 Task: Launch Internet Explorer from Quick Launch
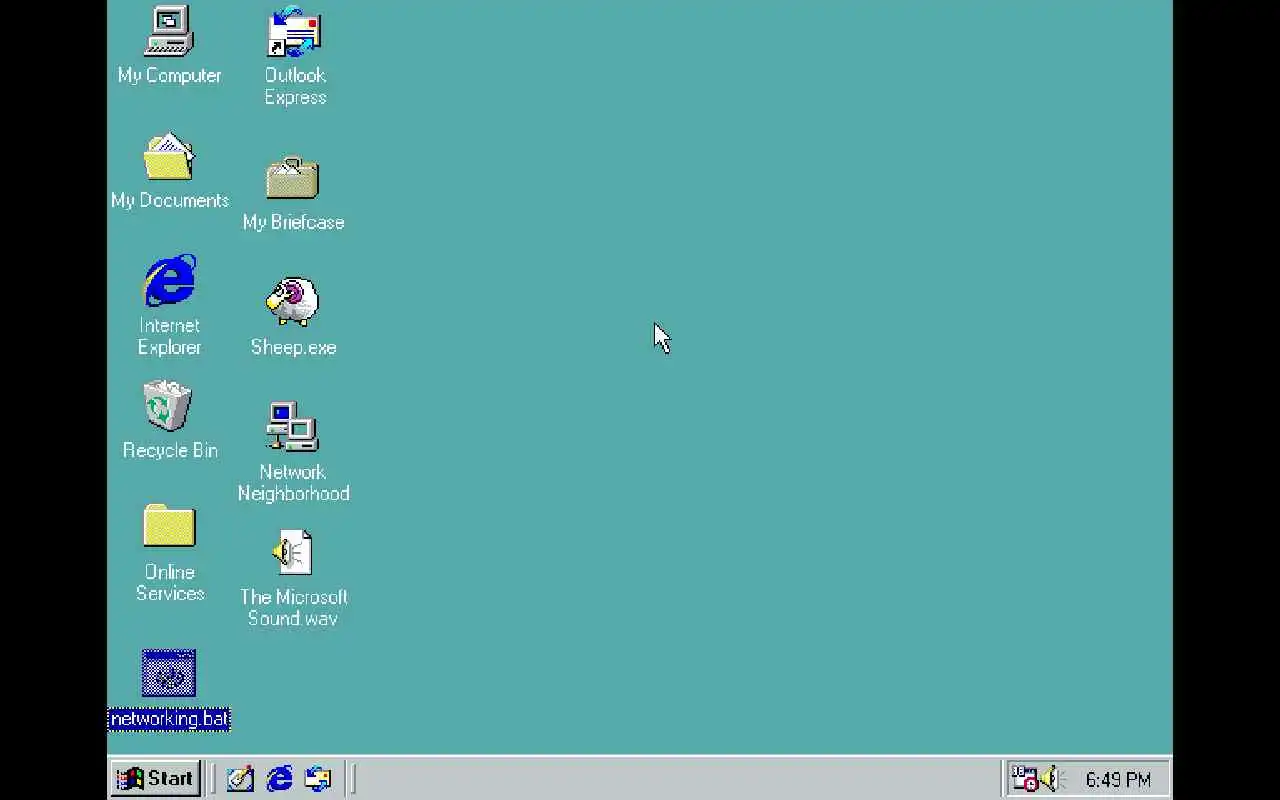click(279, 778)
